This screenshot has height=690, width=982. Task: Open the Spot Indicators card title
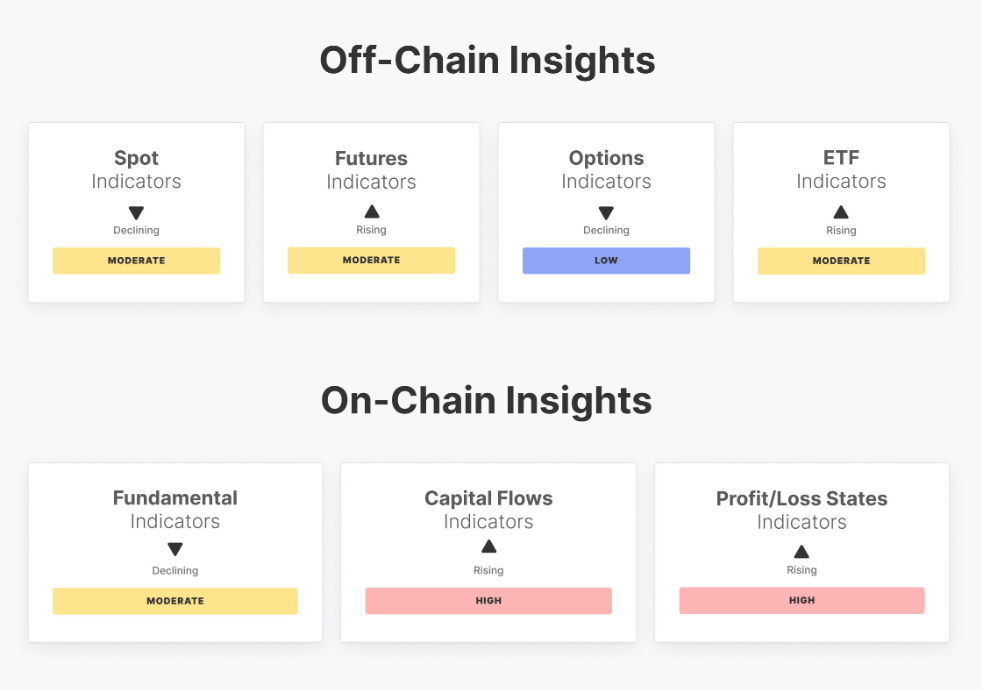tap(136, 170)
